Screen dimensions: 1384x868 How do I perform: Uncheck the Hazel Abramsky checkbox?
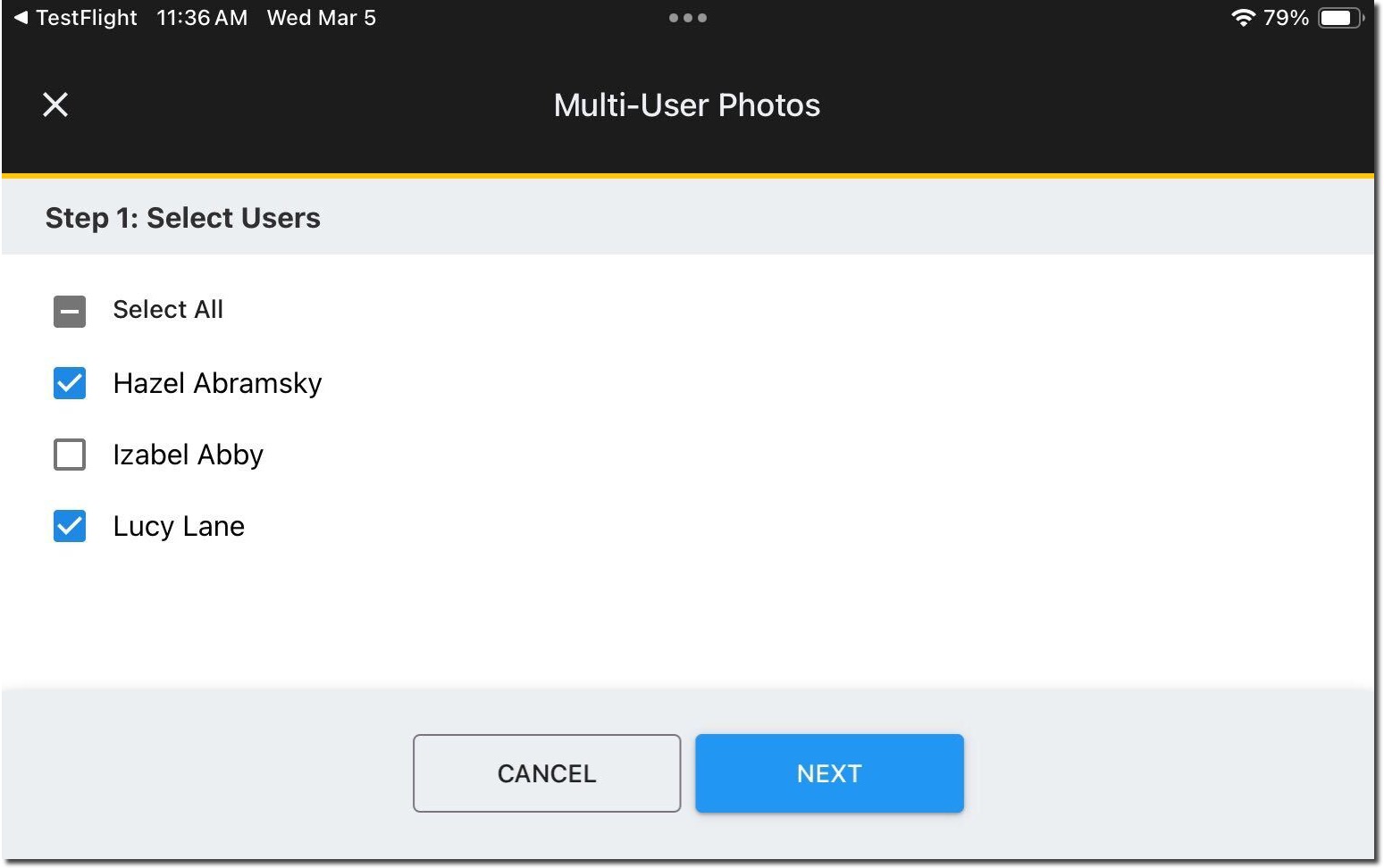pyautogui.click(x=70, y=383)
